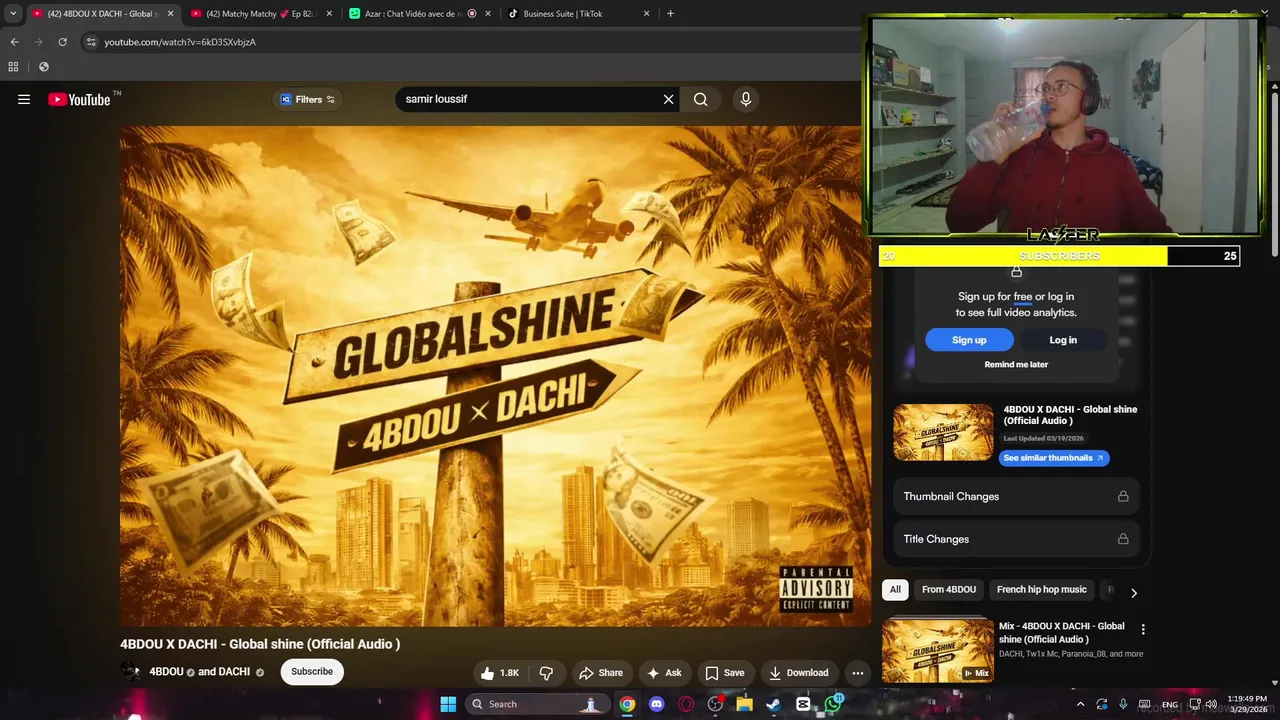Image resolution: width=1280 pixels, height=720 pixels.
Task: Open the clock and date in taskbar
Action: pyautogui.click(x=1249, y=704)
